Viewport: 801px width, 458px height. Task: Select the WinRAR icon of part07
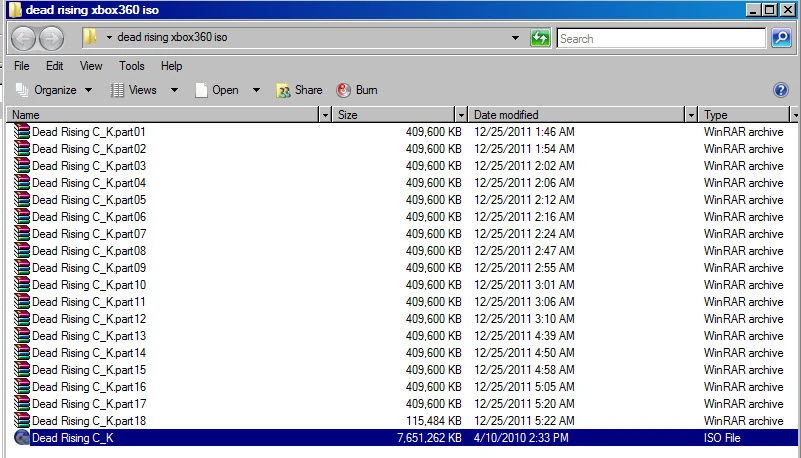[21, 234]
